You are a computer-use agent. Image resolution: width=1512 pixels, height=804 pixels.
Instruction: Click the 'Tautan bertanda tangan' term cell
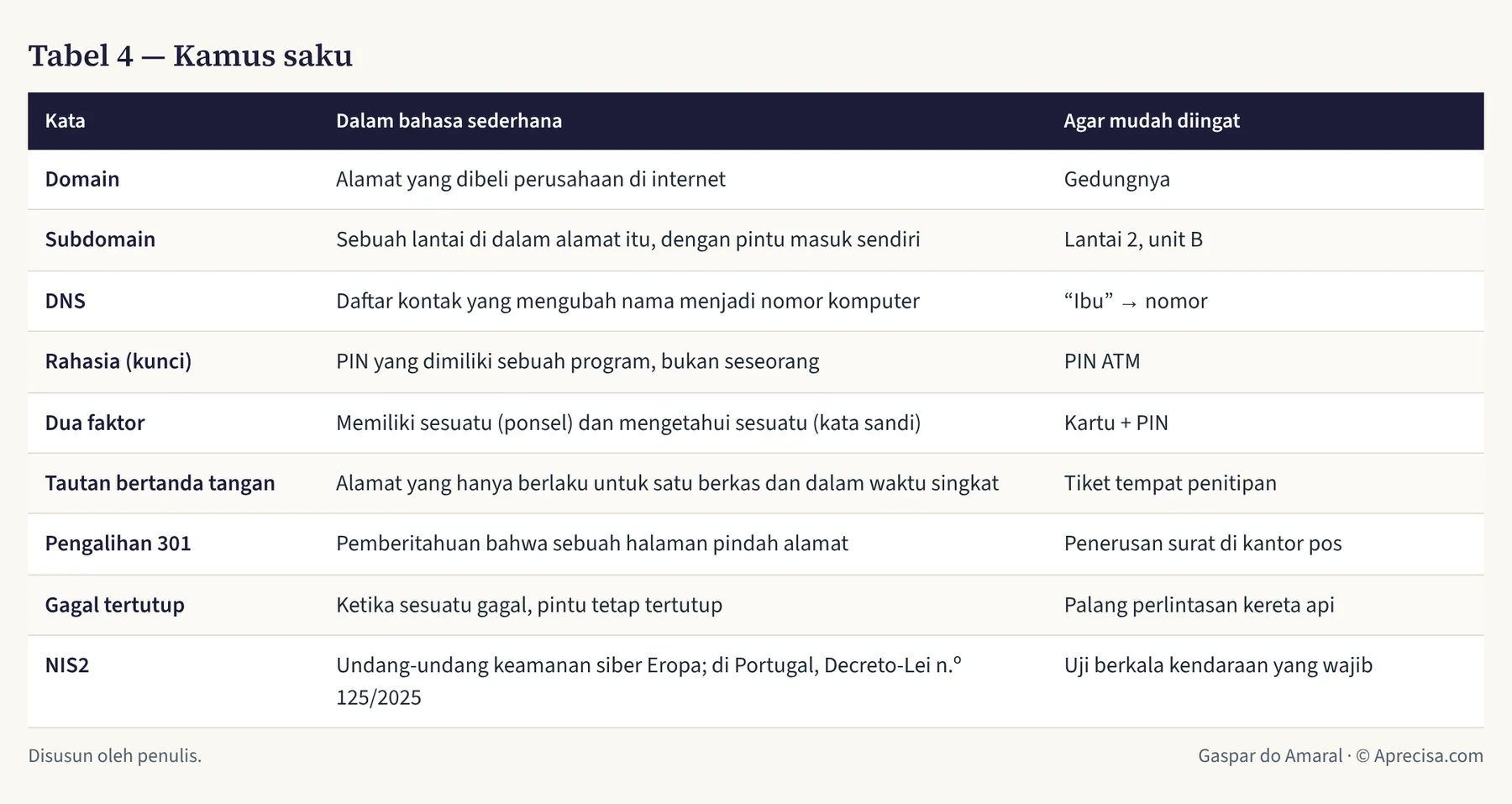(x=160, y=483)
